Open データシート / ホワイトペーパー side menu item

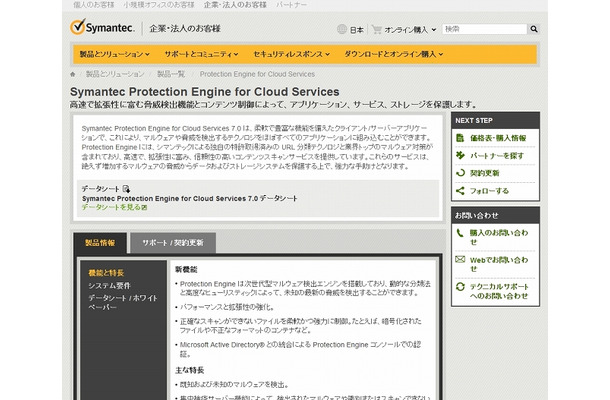click(x=123, y=302)
